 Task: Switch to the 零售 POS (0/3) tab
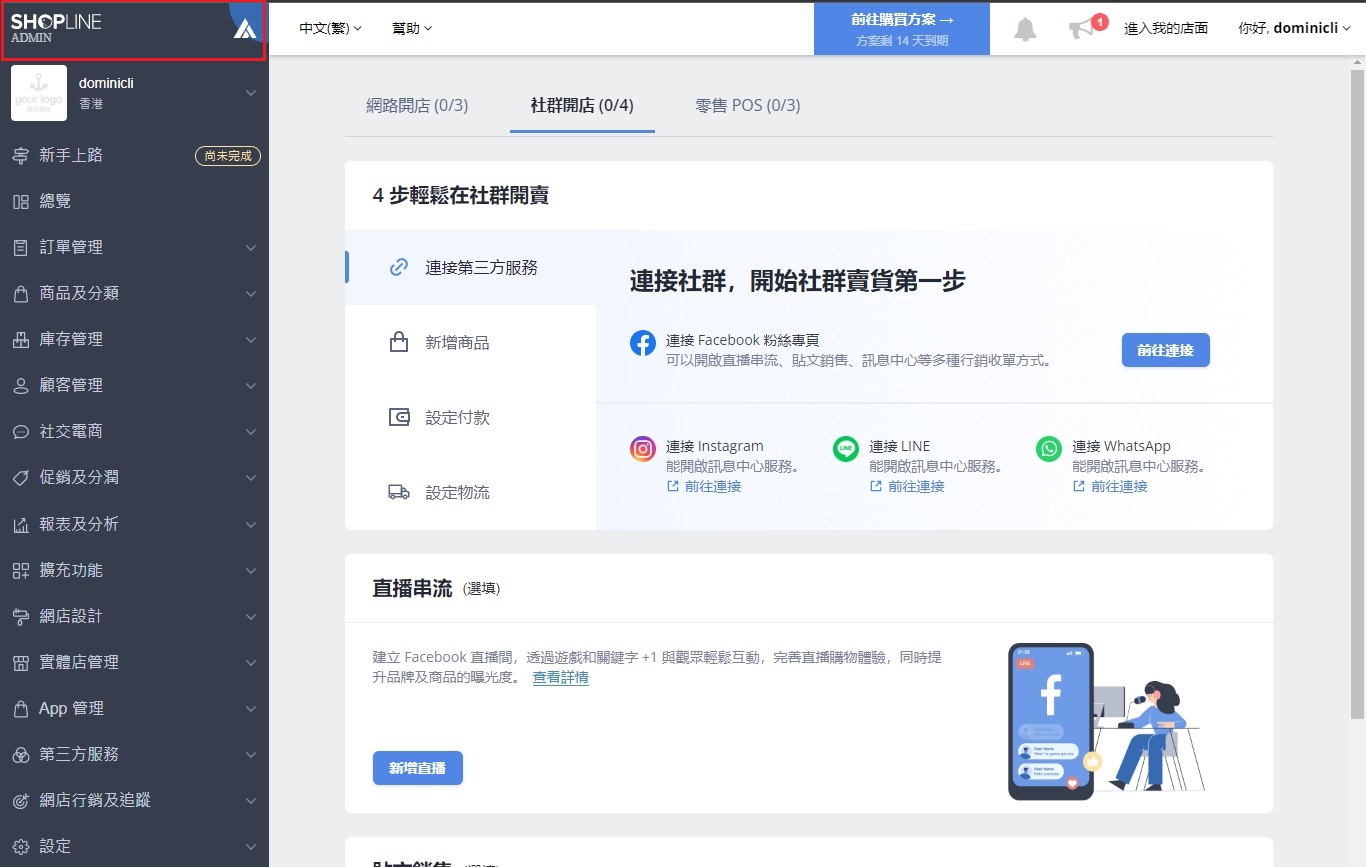[x=748, y=105]
